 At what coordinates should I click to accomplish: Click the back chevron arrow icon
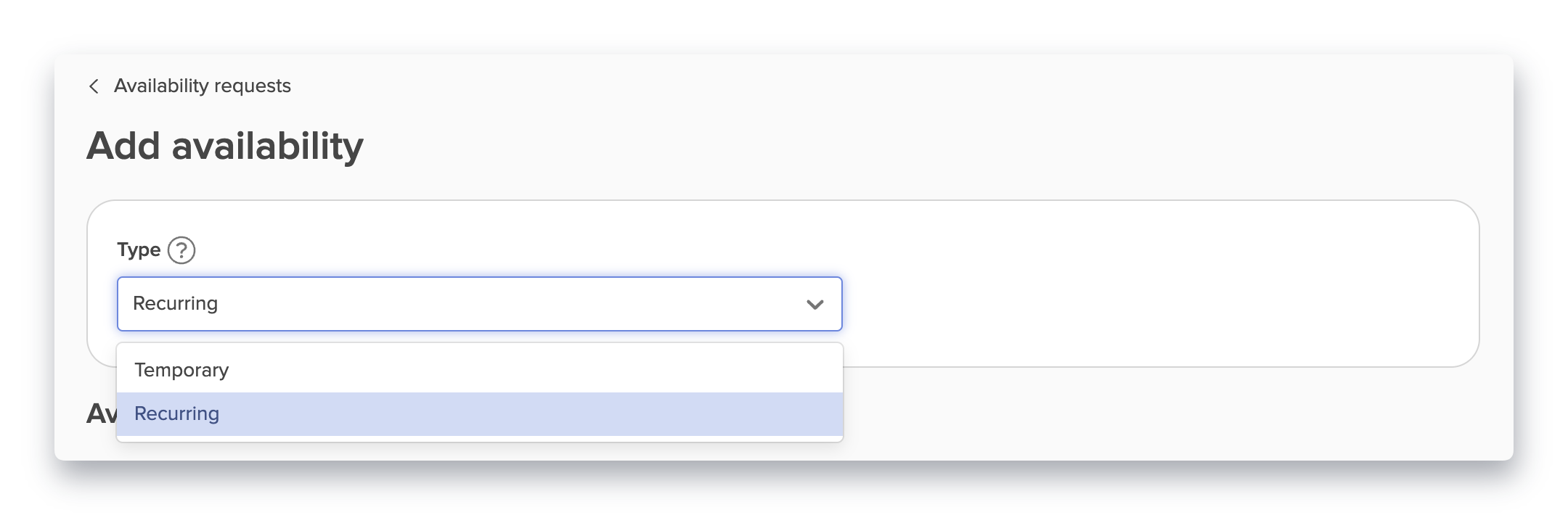94,86
